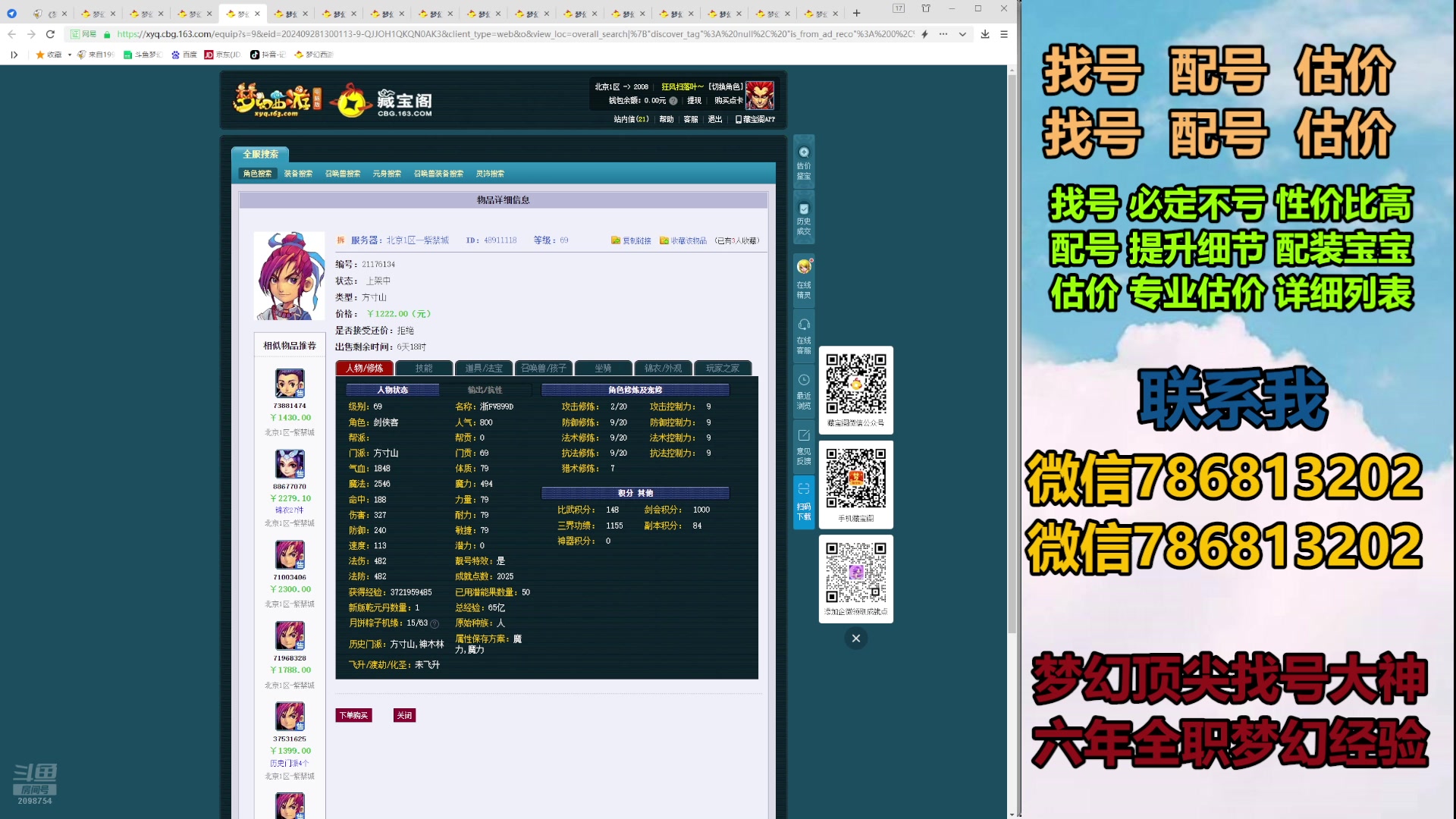Click the 购买点卡 link
The image size is (1456, 819).
tap(728, 101)
